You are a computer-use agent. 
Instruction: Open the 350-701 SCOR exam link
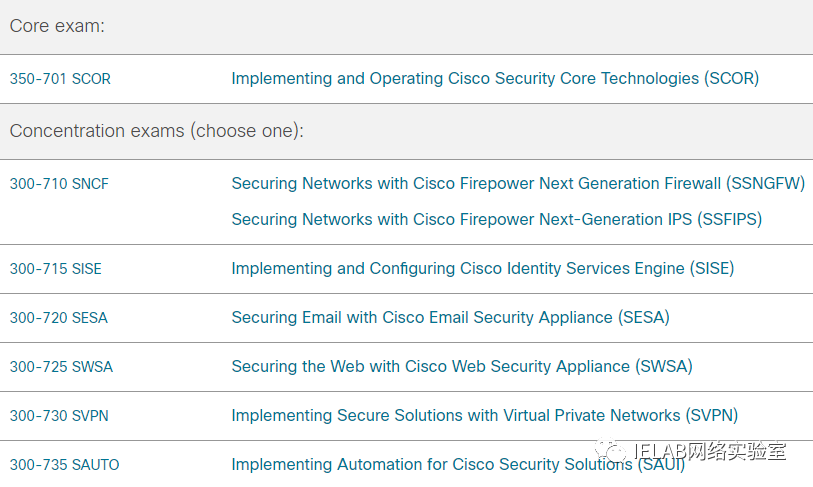[x=60, y=79]
